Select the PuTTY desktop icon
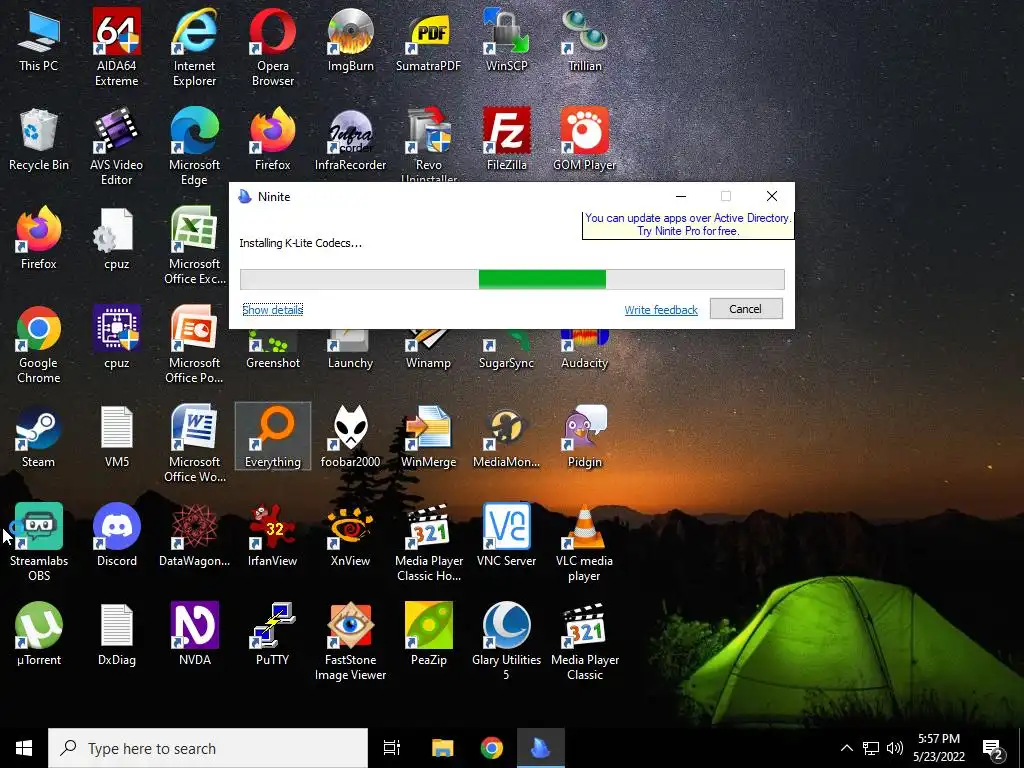This screenshot has height=768, width=1024. coord(273,635)
